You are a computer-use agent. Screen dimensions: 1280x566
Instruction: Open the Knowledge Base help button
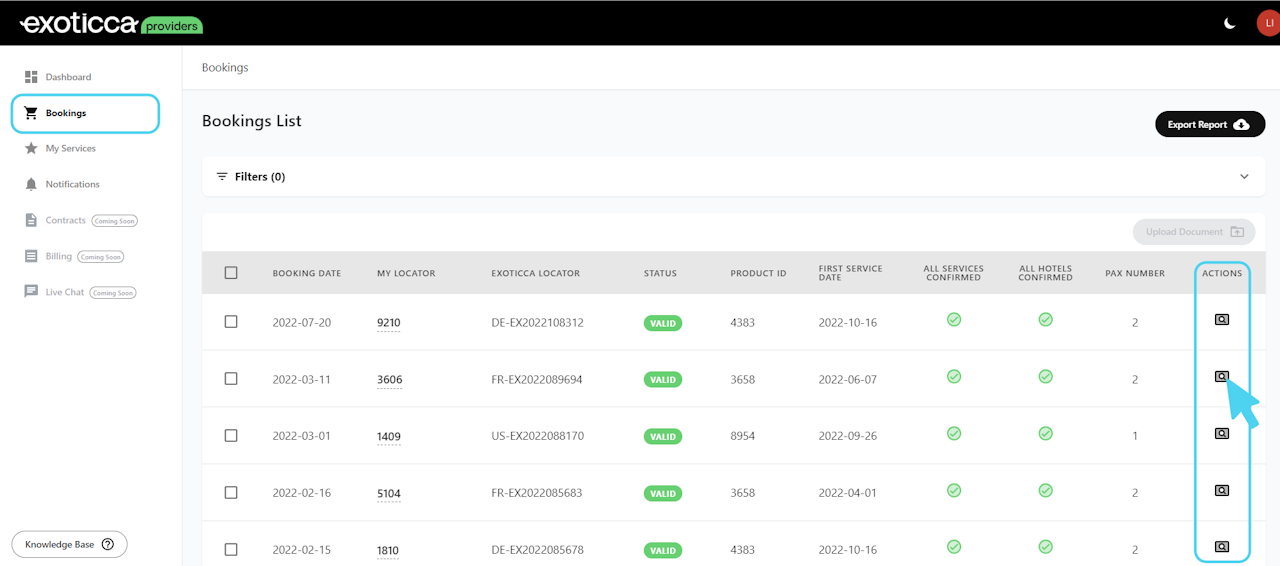tap(69, 544)
